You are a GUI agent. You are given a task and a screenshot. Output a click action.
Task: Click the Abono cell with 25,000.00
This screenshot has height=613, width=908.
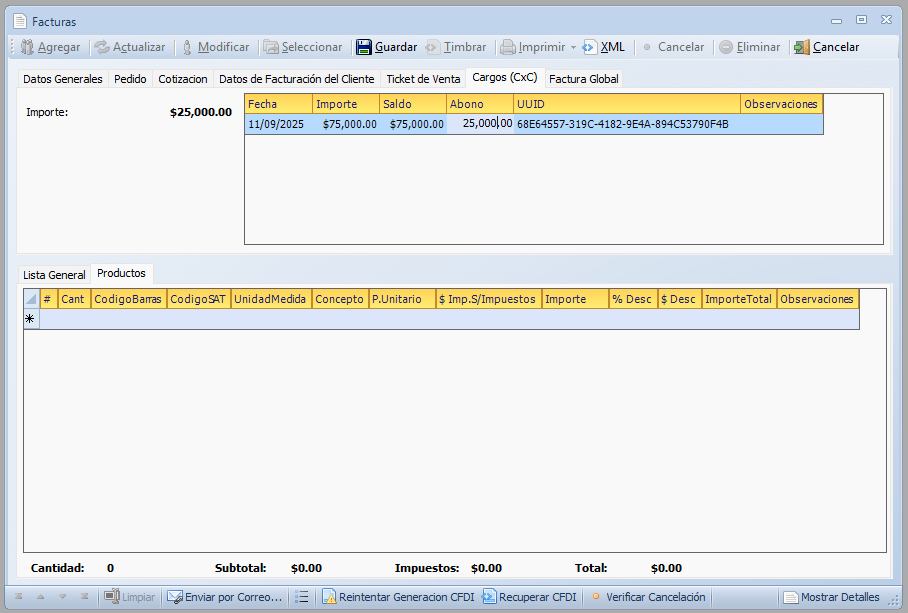pos(480,124)
